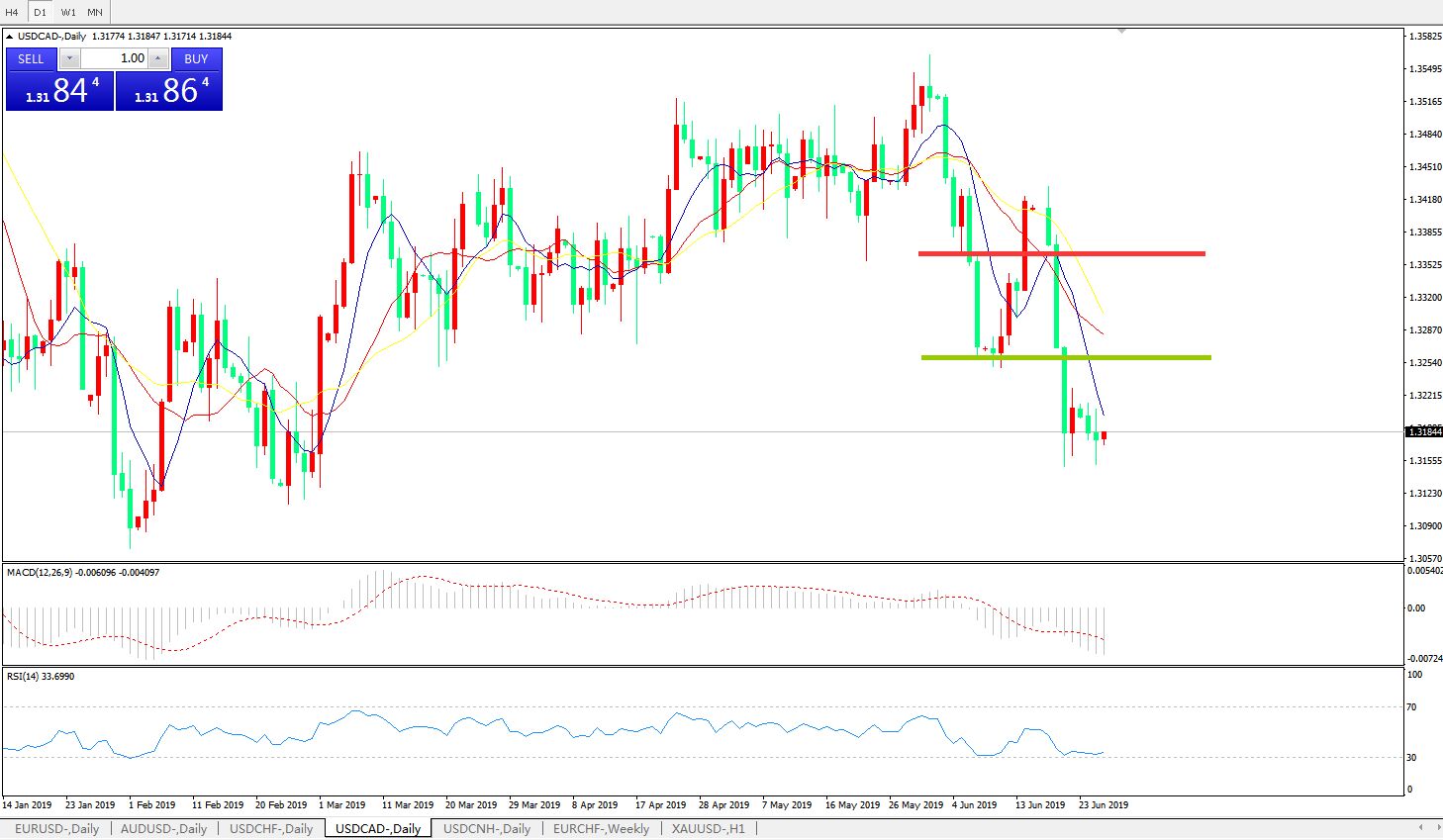Click the buy price tile 1.31864
This screenshot has width=1443, height=840.
point(169,91)
